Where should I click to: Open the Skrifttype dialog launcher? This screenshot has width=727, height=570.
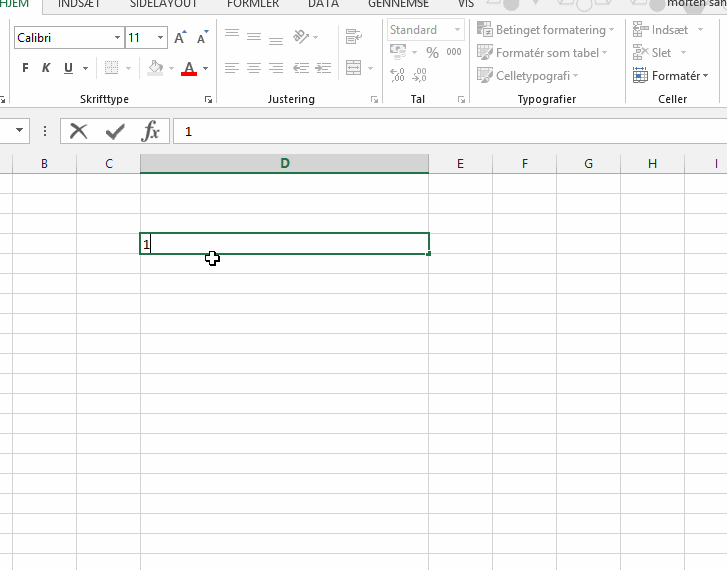[x=208, y=99]
